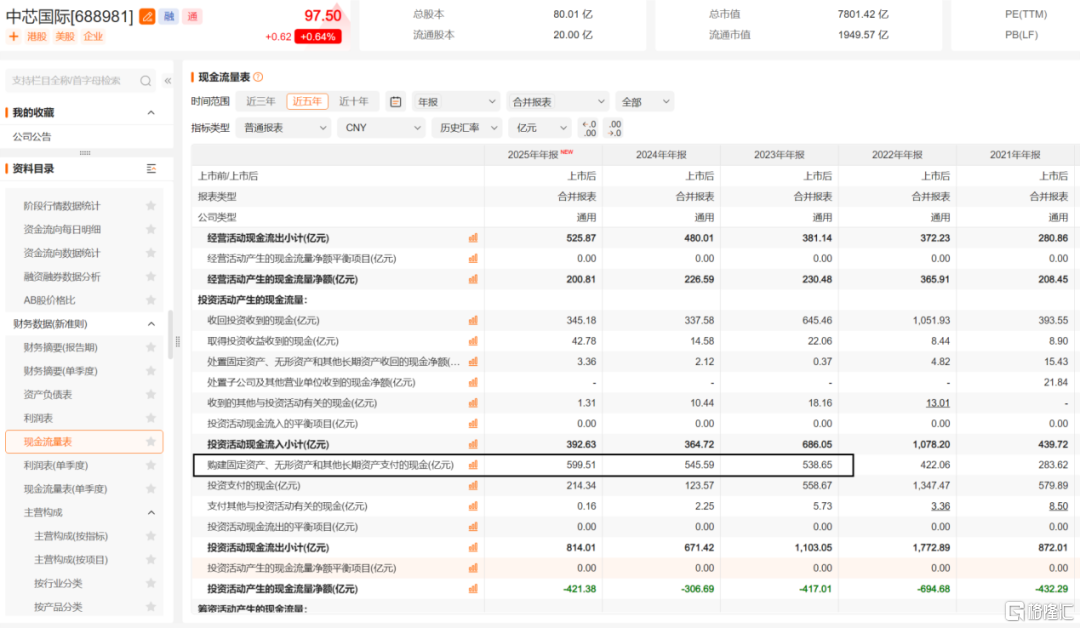
Task: Open chart icon for 收到的其他与投资活动有关的现金 row
Action: coord(473,404)
